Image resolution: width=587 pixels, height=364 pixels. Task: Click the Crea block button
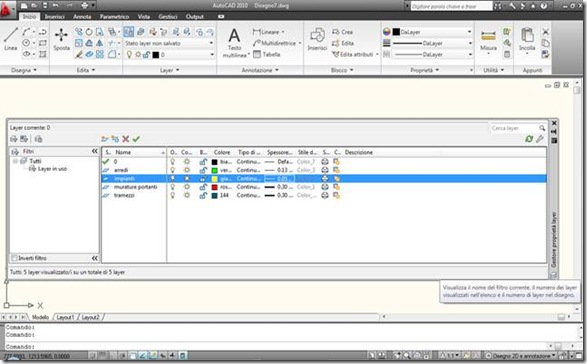343,32
